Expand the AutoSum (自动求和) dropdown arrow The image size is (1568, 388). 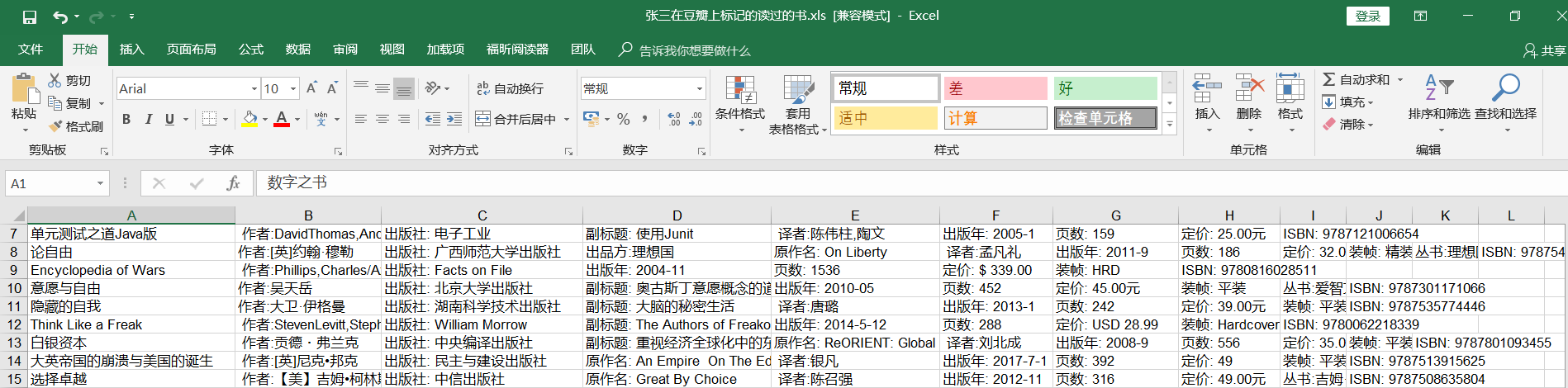[x=1400, y=79]
